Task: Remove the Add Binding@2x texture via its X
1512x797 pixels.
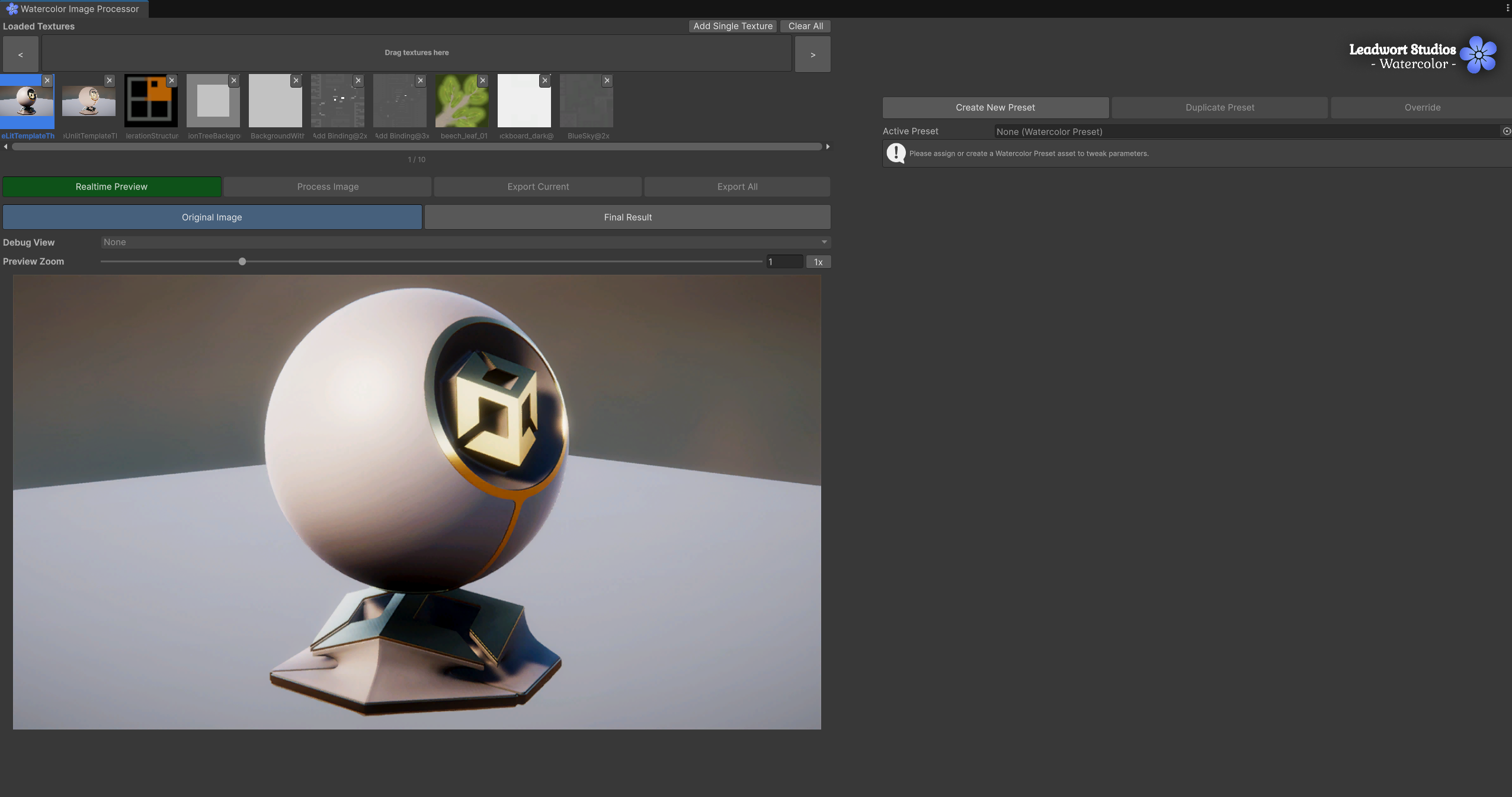Action: (358, 81)
